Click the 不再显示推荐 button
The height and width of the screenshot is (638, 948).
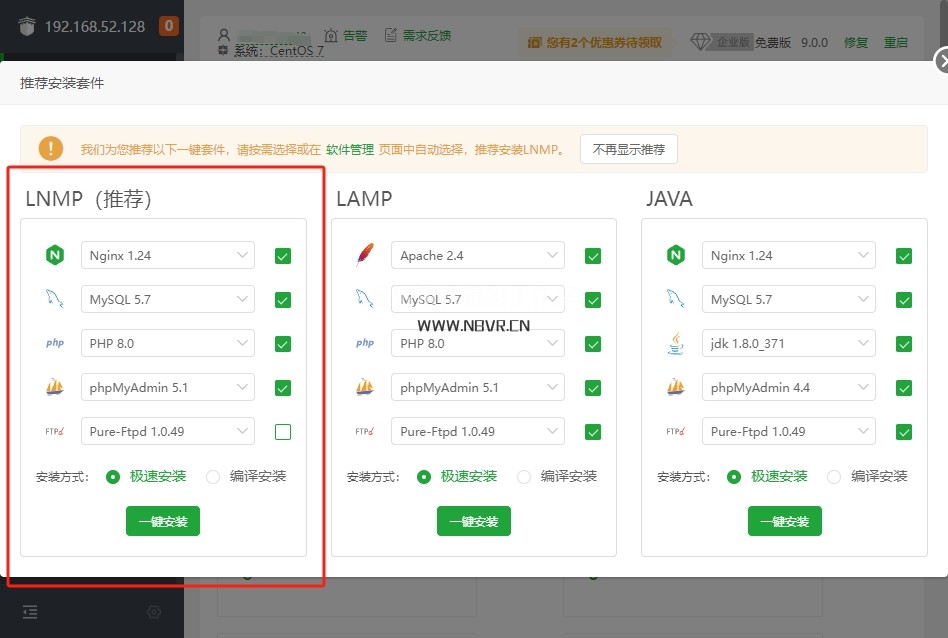[x=629, y=150]
